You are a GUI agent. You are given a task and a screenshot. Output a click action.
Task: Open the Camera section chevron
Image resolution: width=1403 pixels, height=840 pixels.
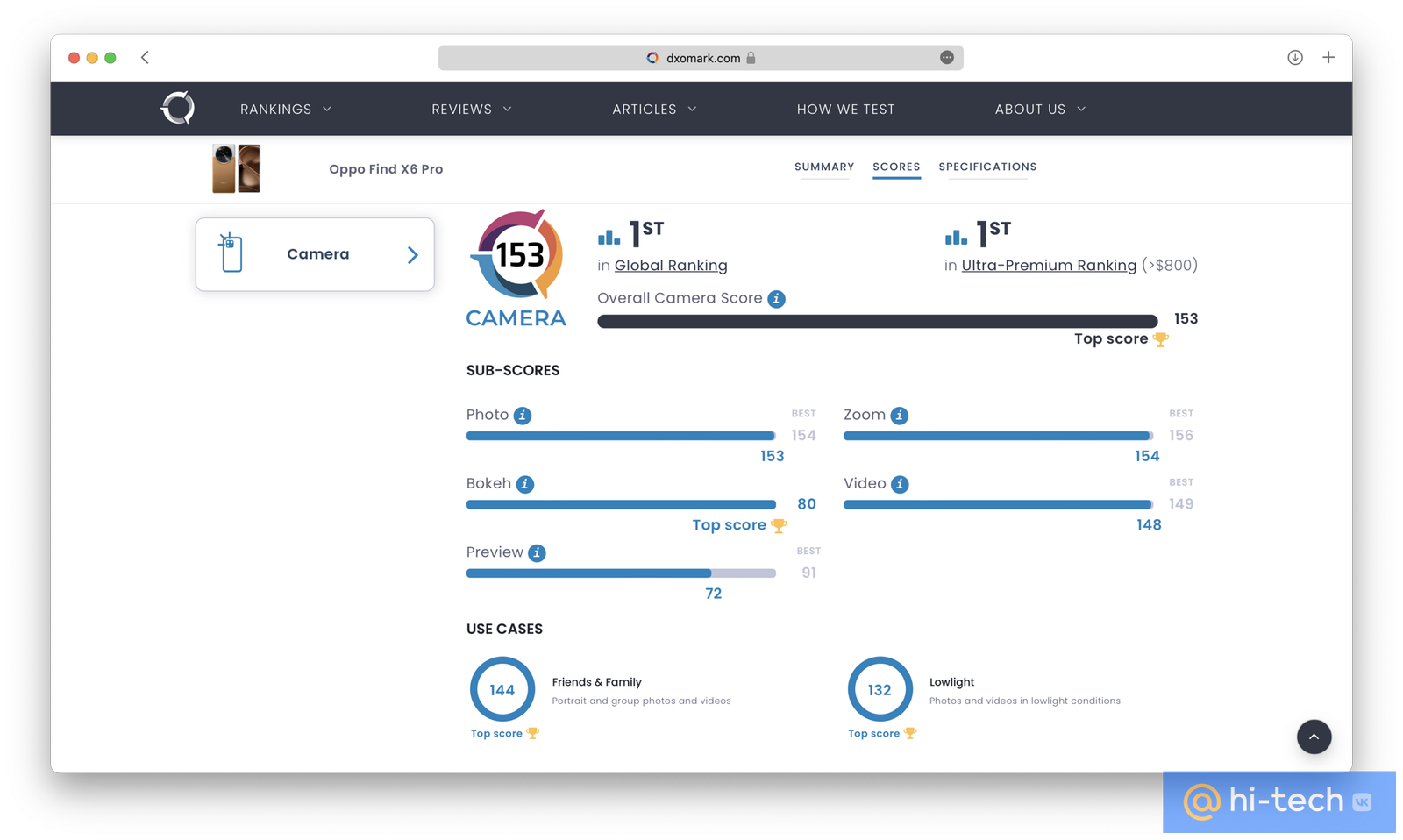pyautogui.click(x=412, y=255)
